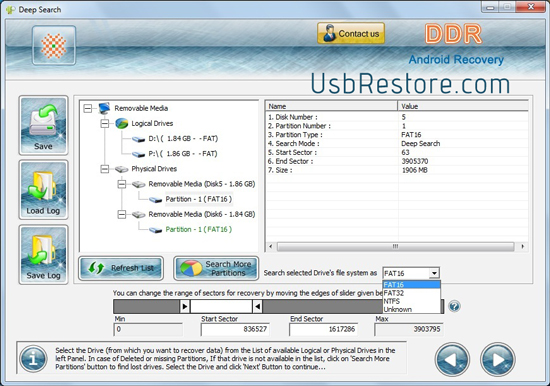
Task: Click the '1. Disk Number :' row
Action: 397,117
